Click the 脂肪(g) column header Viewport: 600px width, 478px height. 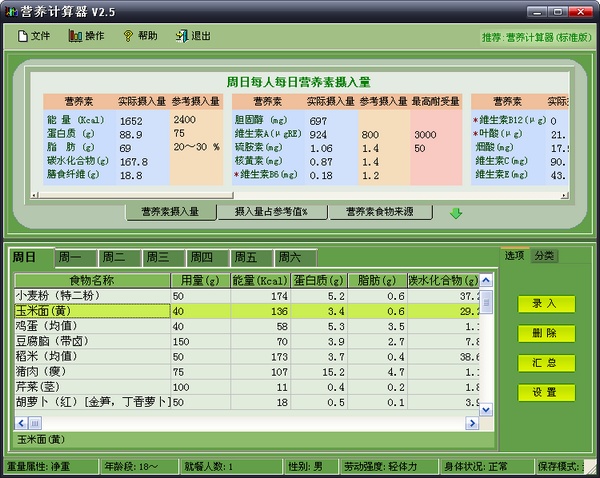[x=377, y=281]
